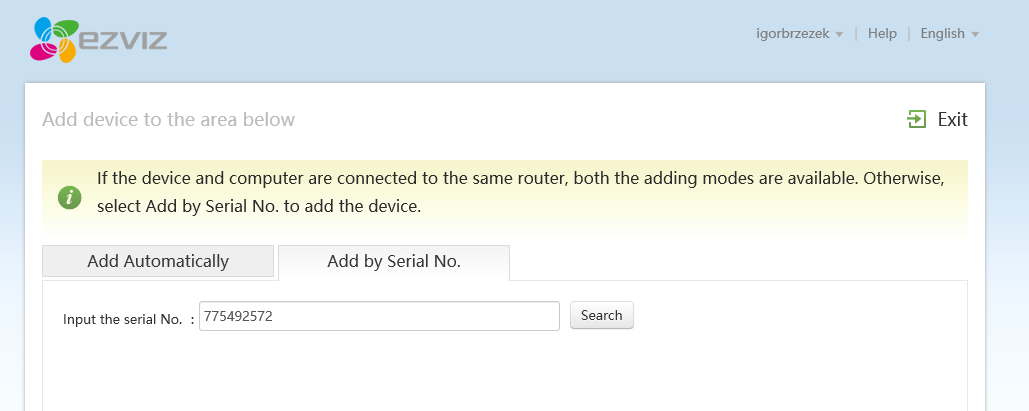
Task: Click the 'Input the serial No.' label
Action: coord(123,319)
